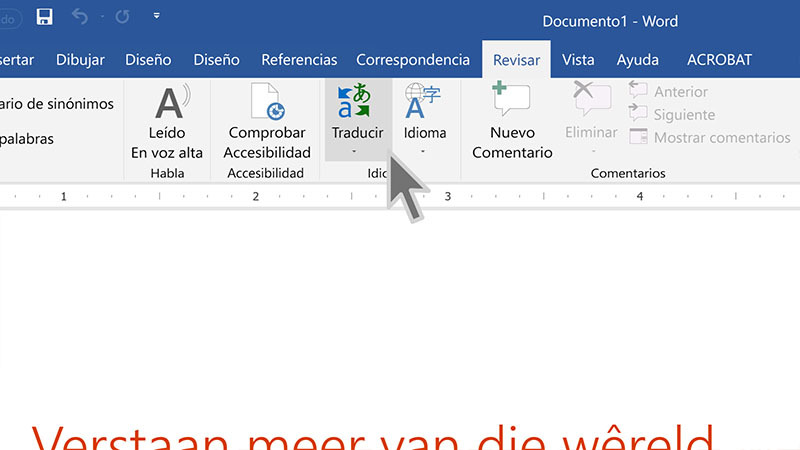Screen dimensions: 800x450
Task: Expand the Quick Access Toolbar customize arrow
Action: tap(157, 17)
